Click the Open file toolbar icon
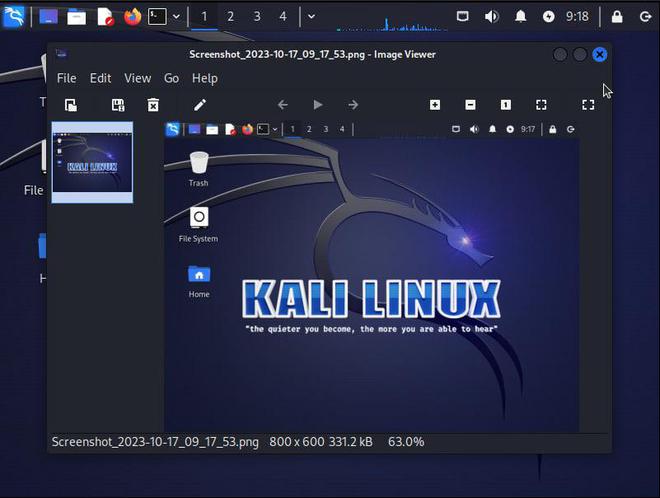The height and width of the screenshot is (498, 660). click(x=71, y=105)
